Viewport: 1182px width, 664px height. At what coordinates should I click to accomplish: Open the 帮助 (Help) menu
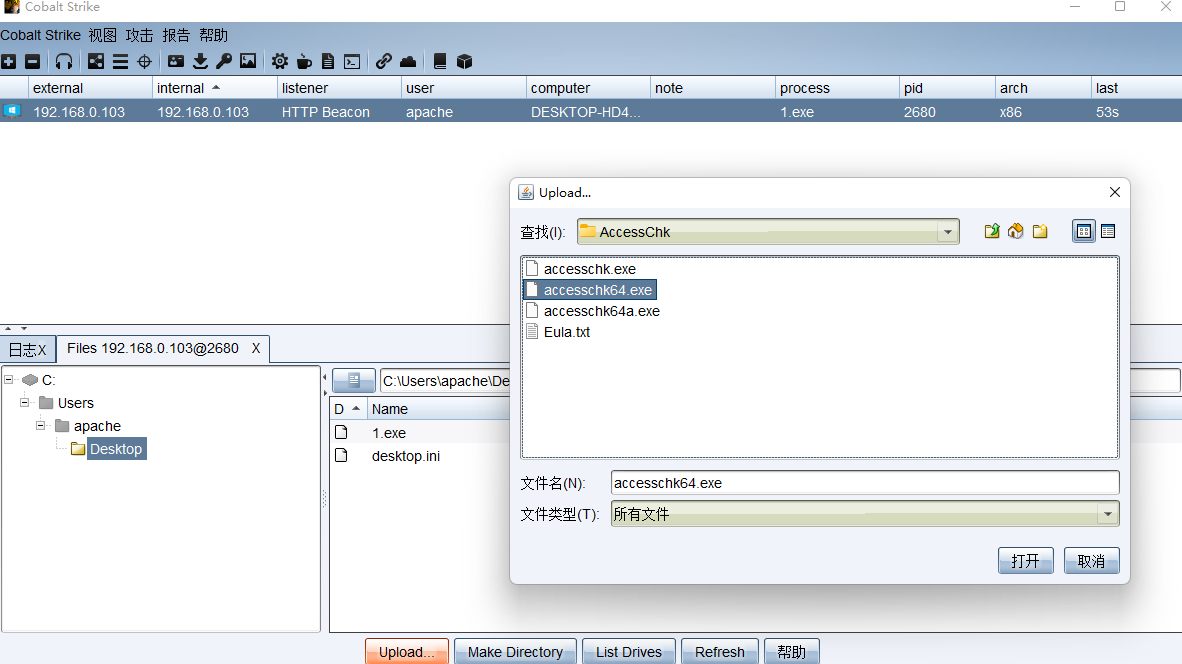click(x=213, y=35)
